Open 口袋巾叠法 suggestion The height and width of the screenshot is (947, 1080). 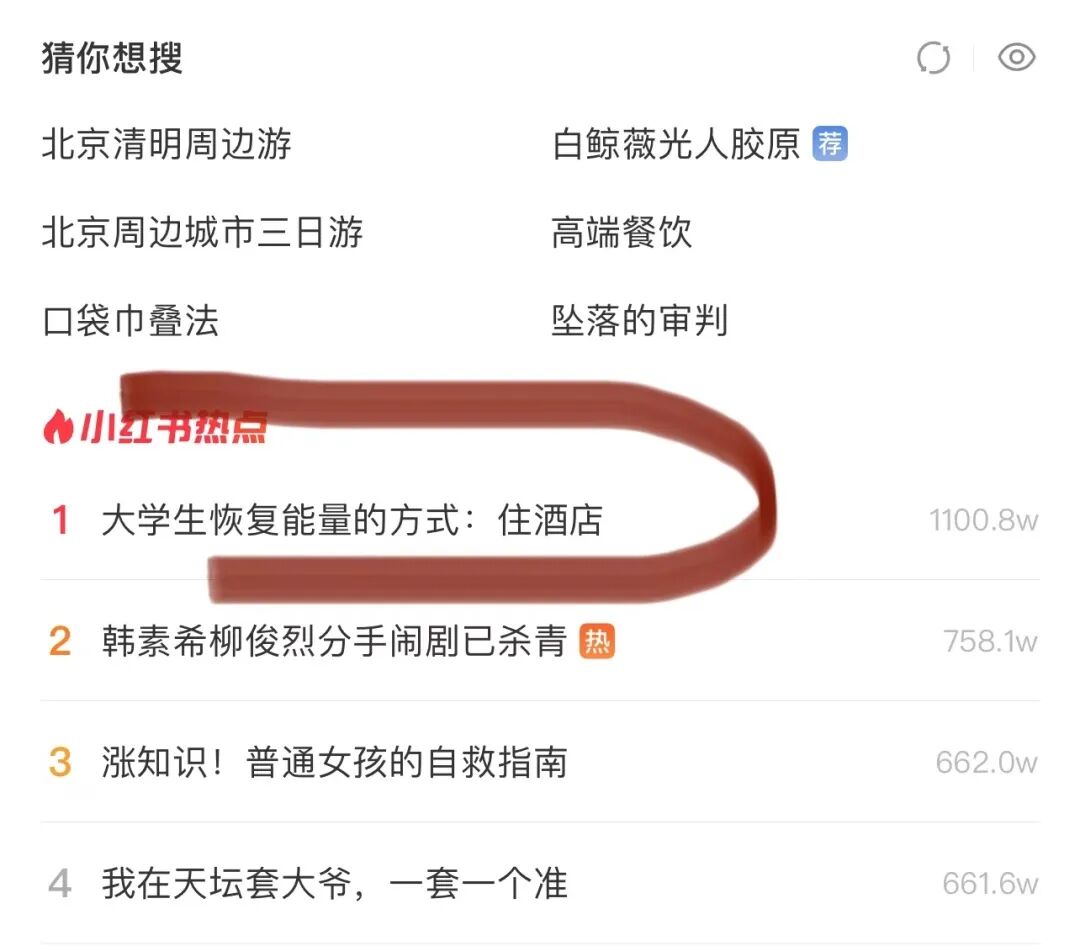(131, 321)
